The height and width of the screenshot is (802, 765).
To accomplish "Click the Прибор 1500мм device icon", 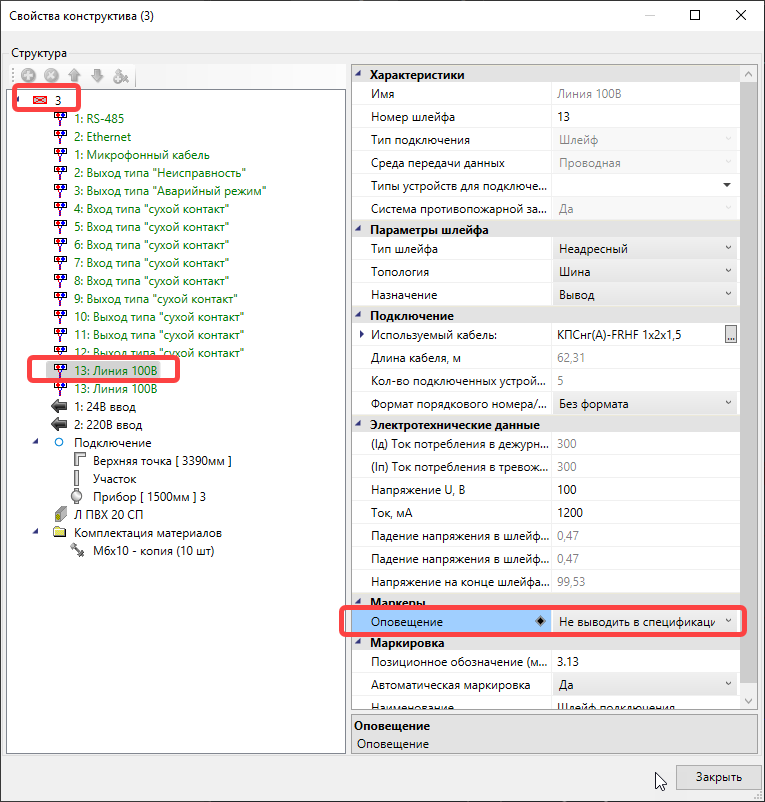I will (78, 497).
